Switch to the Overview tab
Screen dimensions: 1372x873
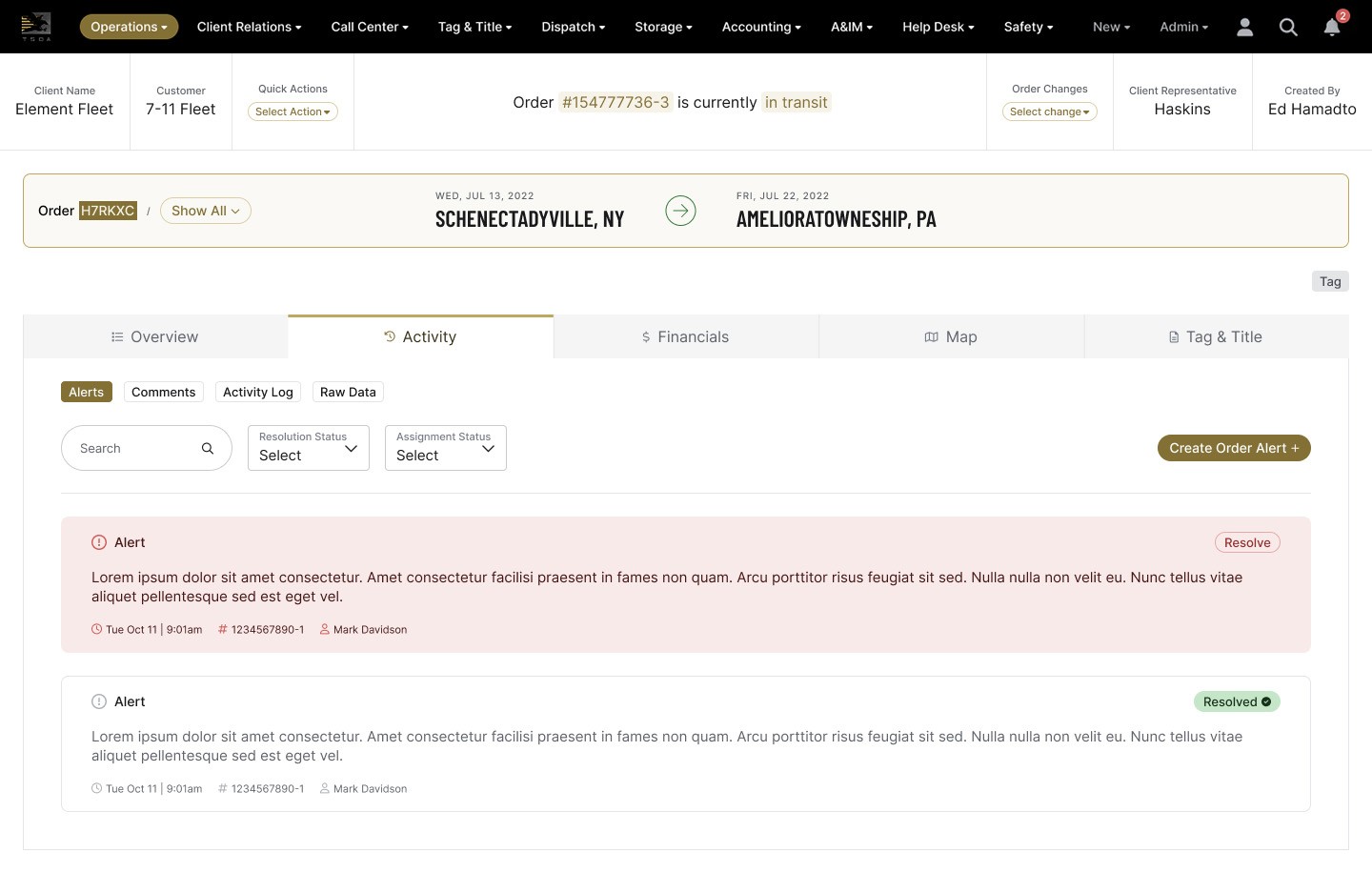click(x=155, y=336)
